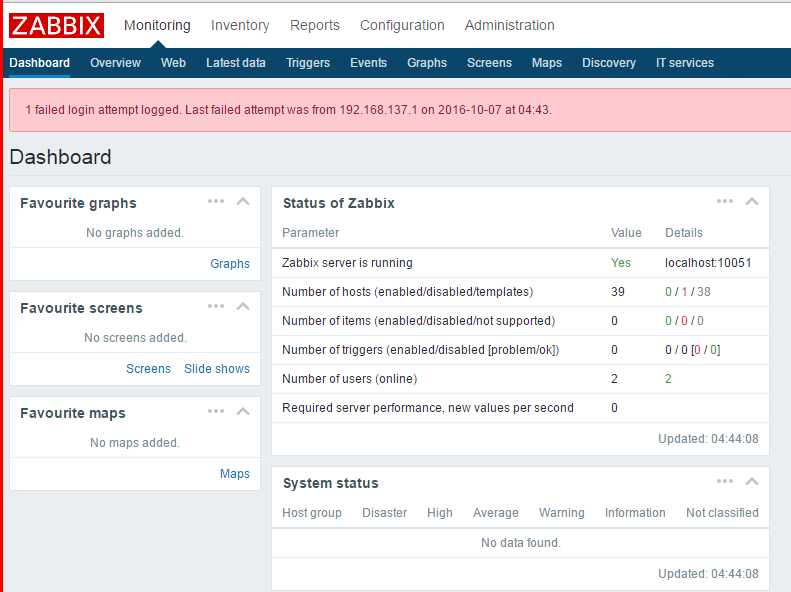This screenshot has height=592, width=791.
Task: Click the triggers details '0 / 0 [0 / 0]'
Action: pyautogui.click(x=693, y=350)
